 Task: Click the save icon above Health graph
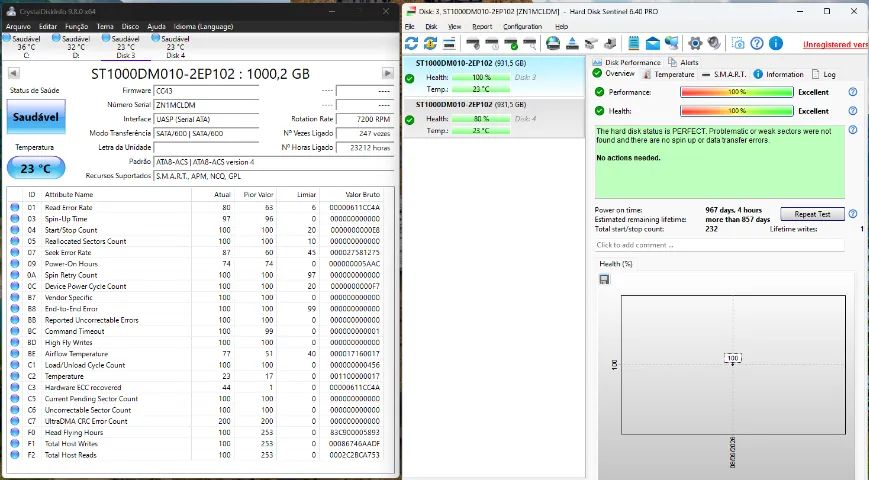604,279
